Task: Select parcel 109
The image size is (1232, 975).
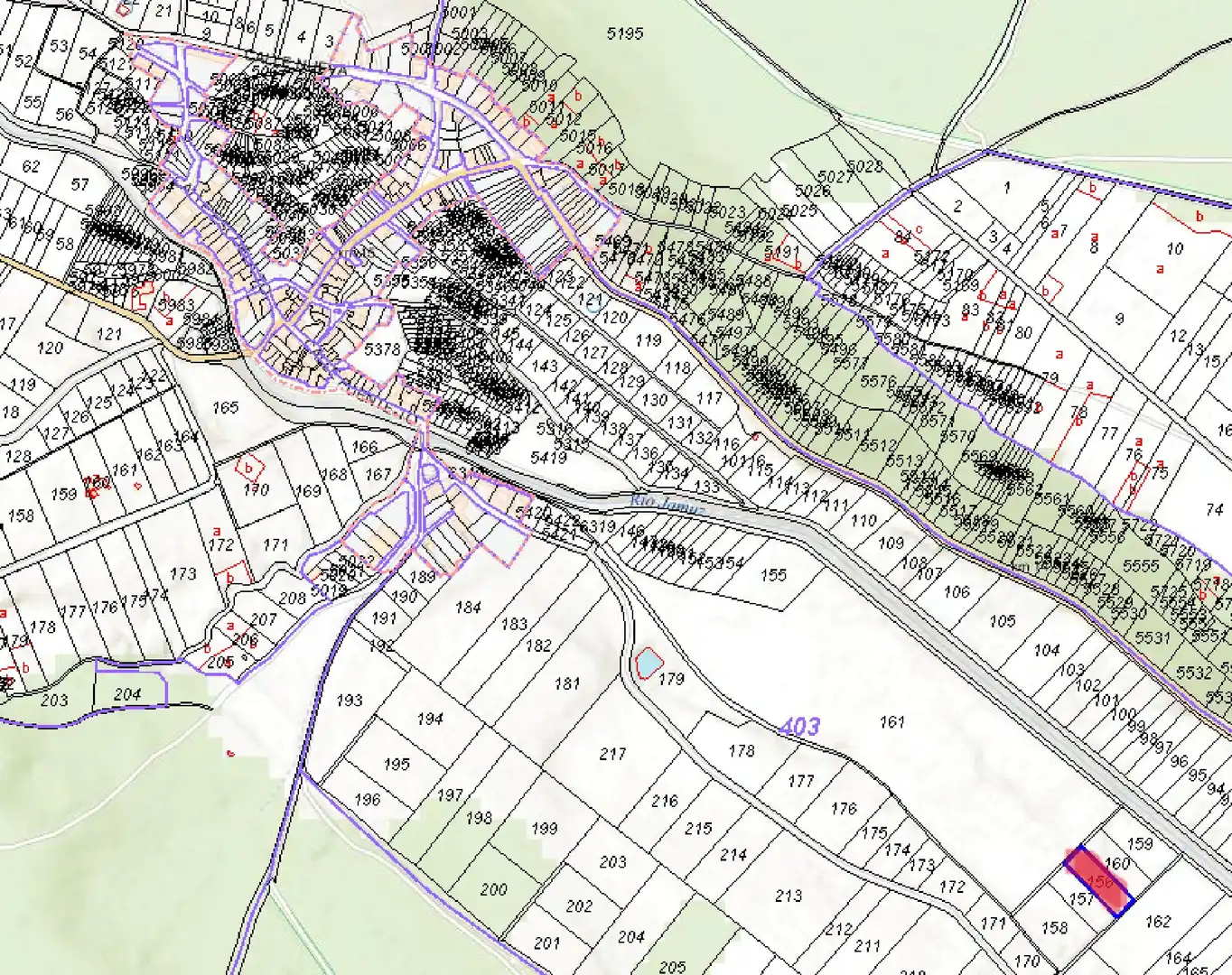Action: [x=891, y=543]
